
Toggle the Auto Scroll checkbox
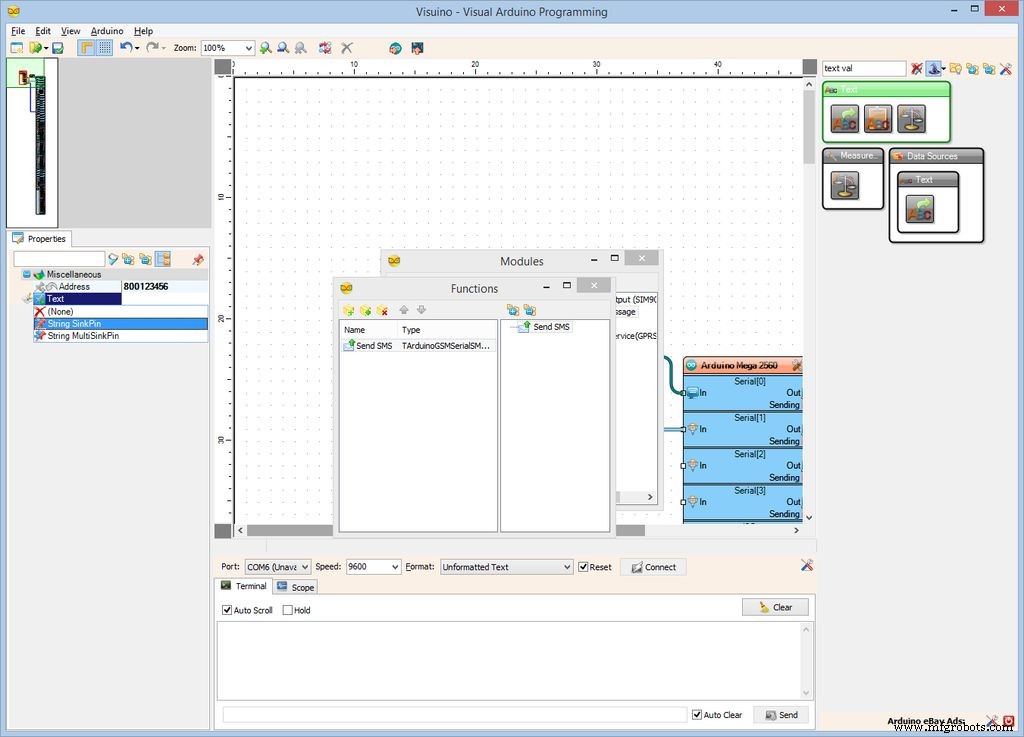(227, 610)
